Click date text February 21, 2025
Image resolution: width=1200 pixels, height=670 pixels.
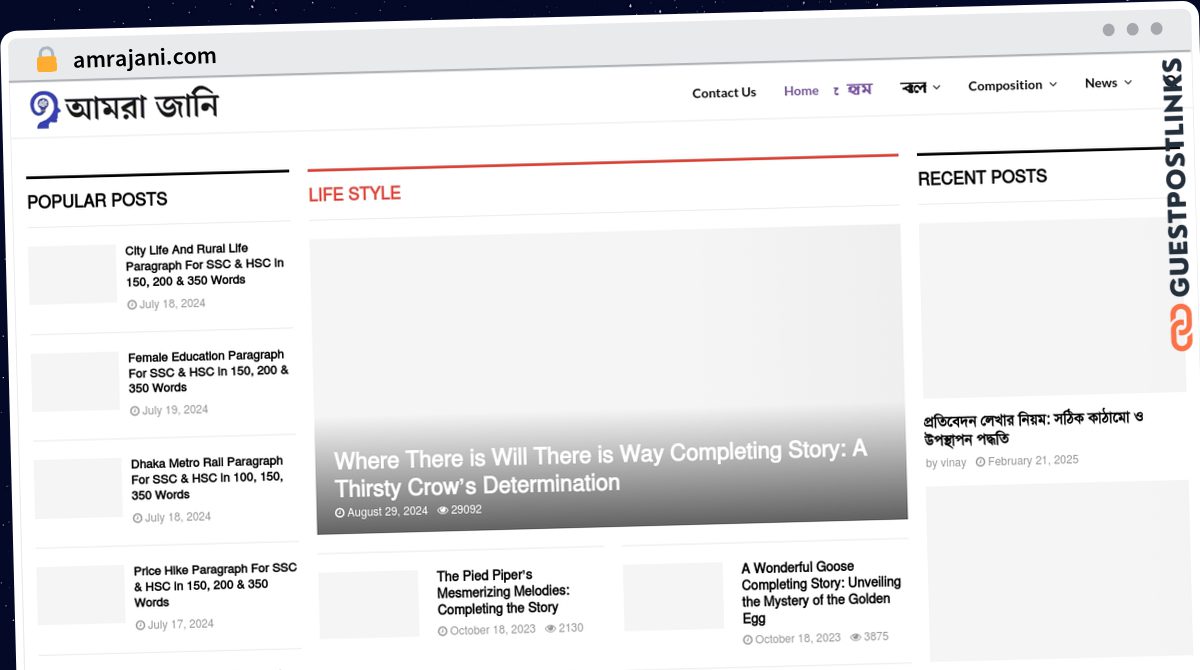tap(1033, 461)
